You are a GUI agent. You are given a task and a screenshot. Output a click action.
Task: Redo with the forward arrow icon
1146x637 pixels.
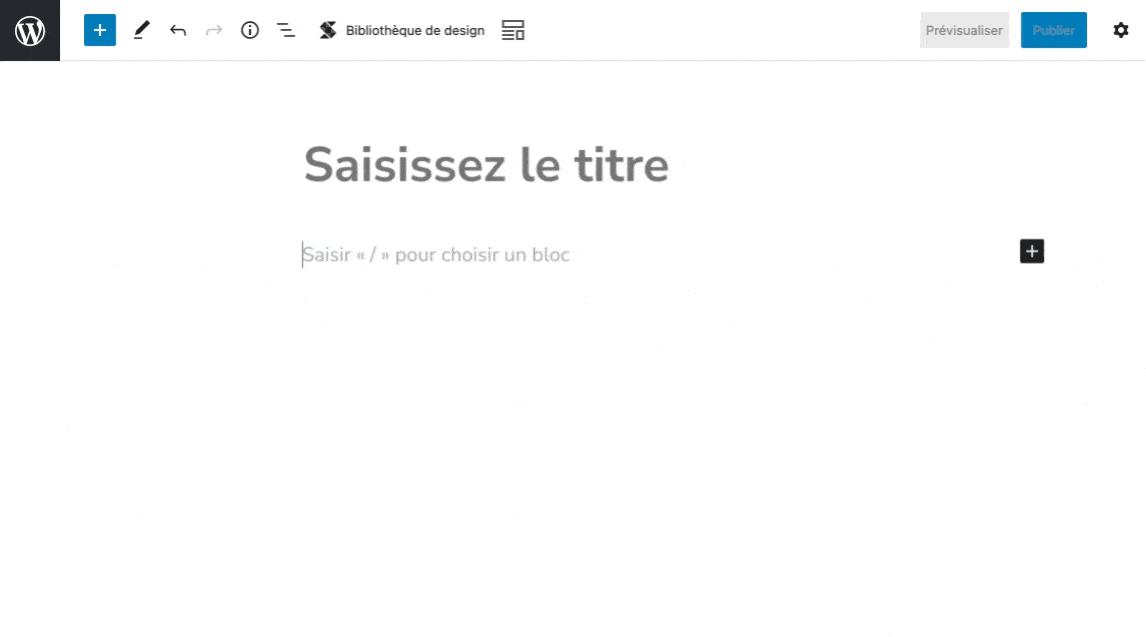(x=213, y=30)
